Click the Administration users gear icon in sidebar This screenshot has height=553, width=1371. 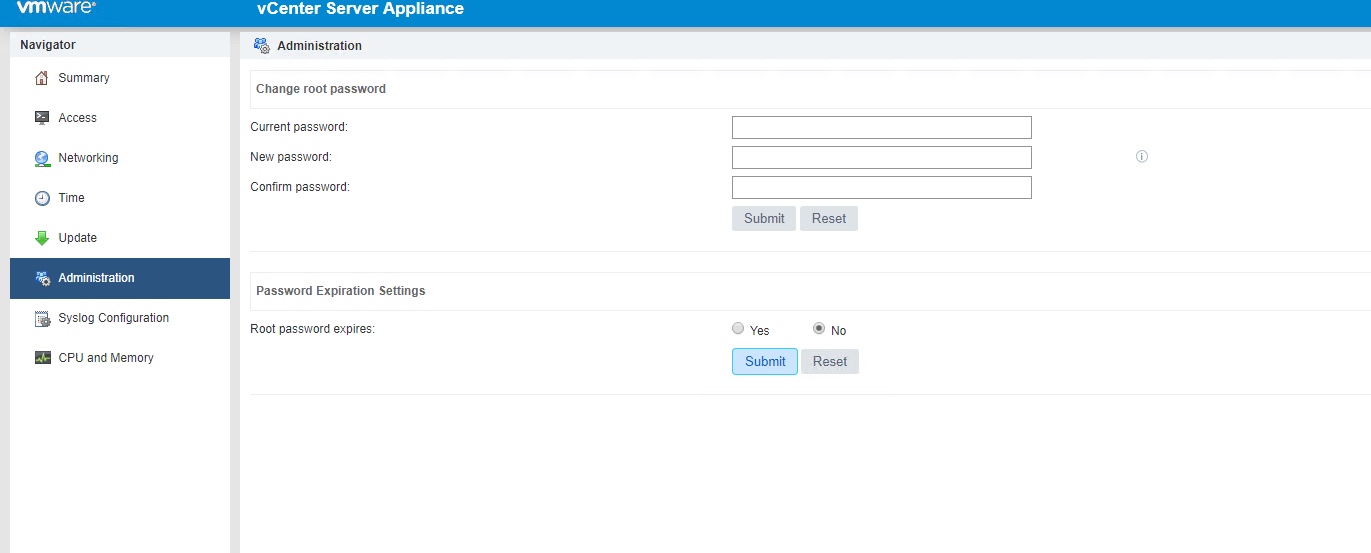(43, 278)
